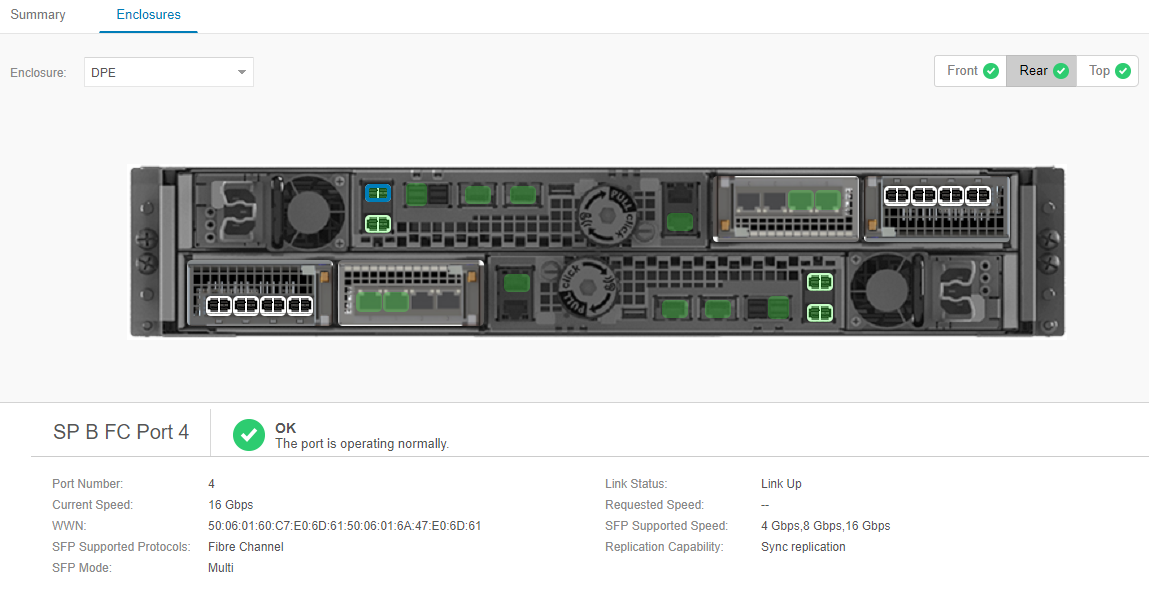Select the Sync replication value

coord(803,547)
